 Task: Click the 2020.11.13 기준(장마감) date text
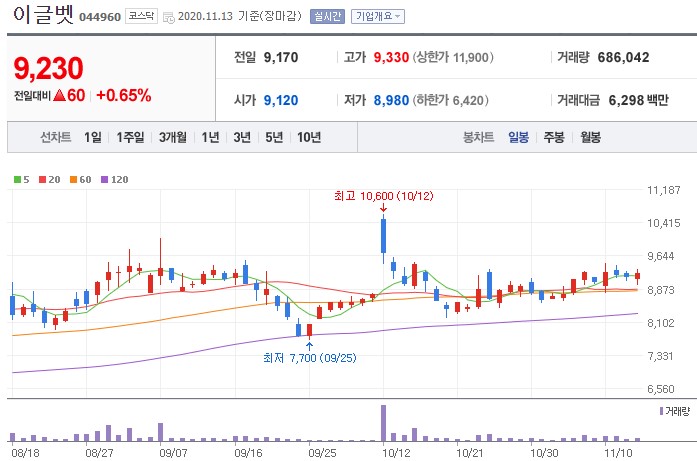coord(240,16)
